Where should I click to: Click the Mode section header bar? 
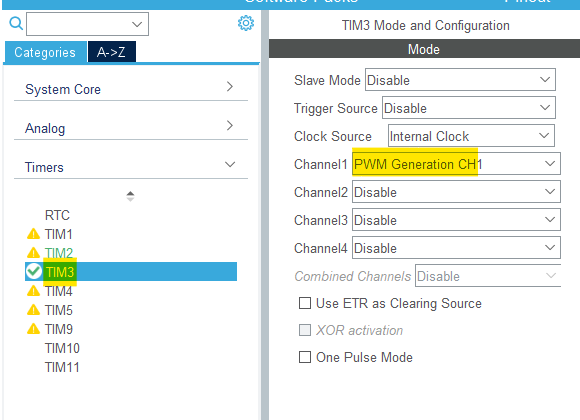424,49
